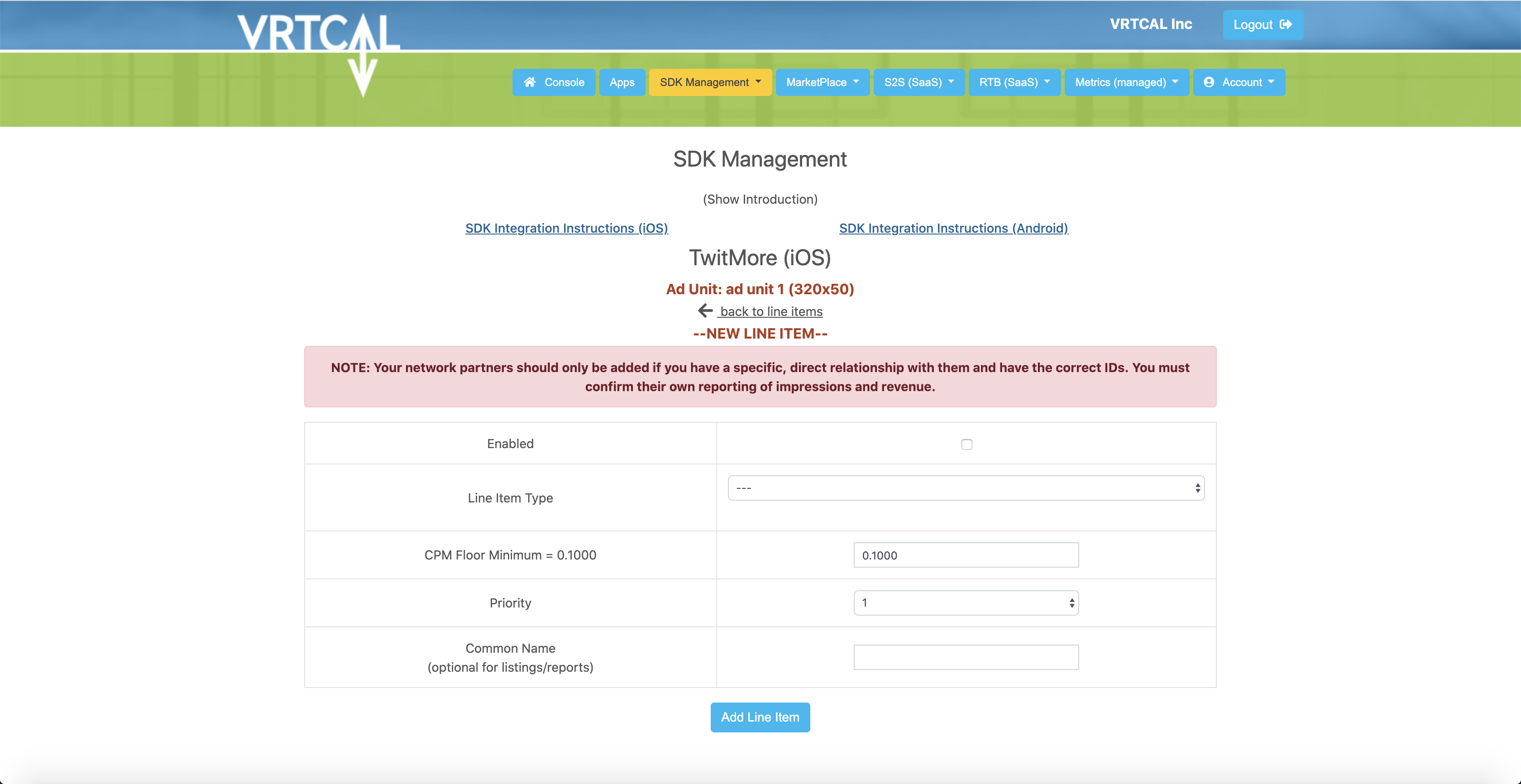1521x784 pixels.
Task: Click the logout arrow icon
Action: click(x=1286, y=25)
